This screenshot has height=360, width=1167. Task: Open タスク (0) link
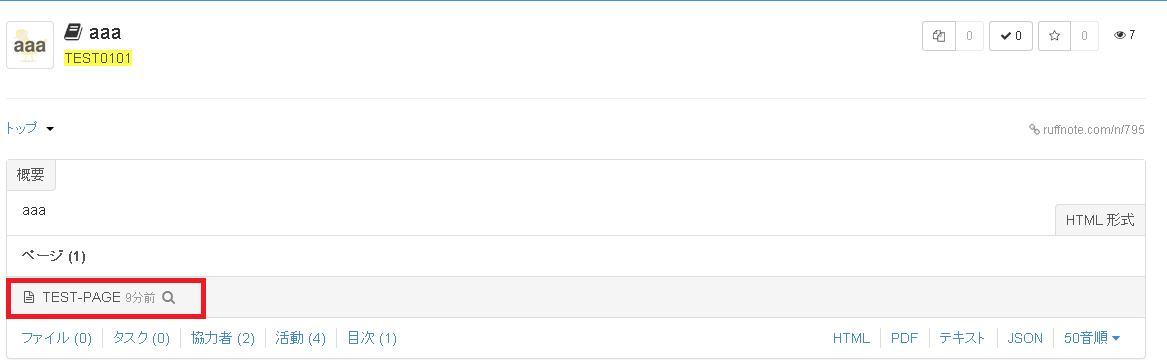[x=141, y=338]
